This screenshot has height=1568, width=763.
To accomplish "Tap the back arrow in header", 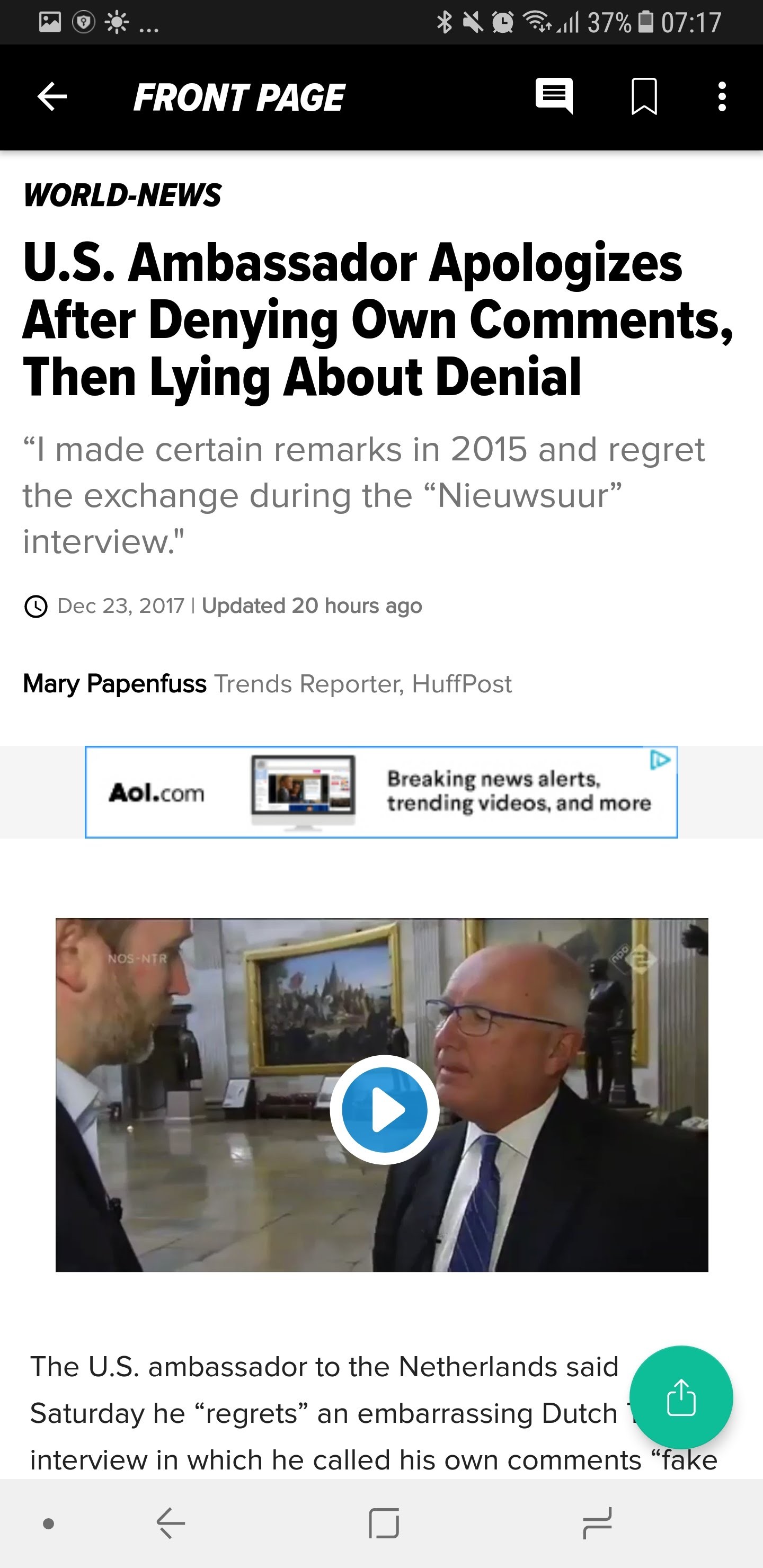I will (x=52, y=97).
